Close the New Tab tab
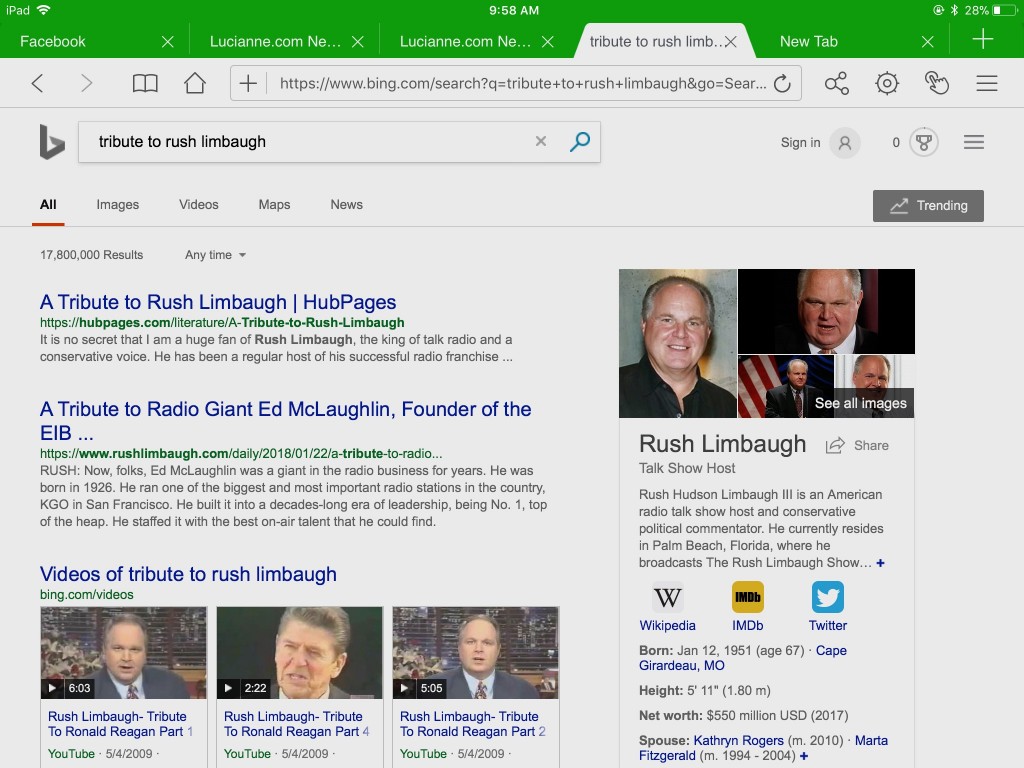This screenshot has width=1024, height=768. 927,42
